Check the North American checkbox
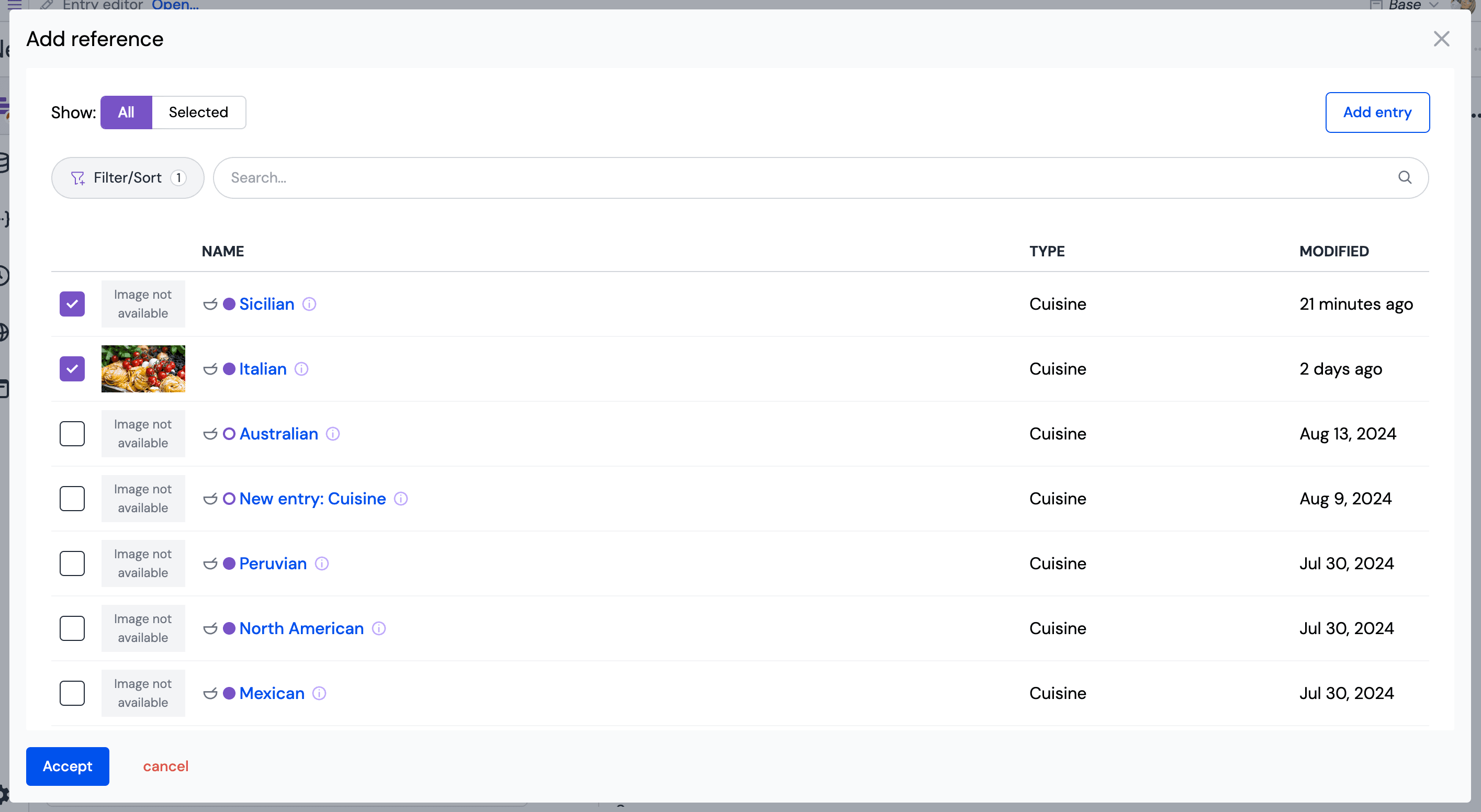The image size is (1481, 812). pos(72,629)
